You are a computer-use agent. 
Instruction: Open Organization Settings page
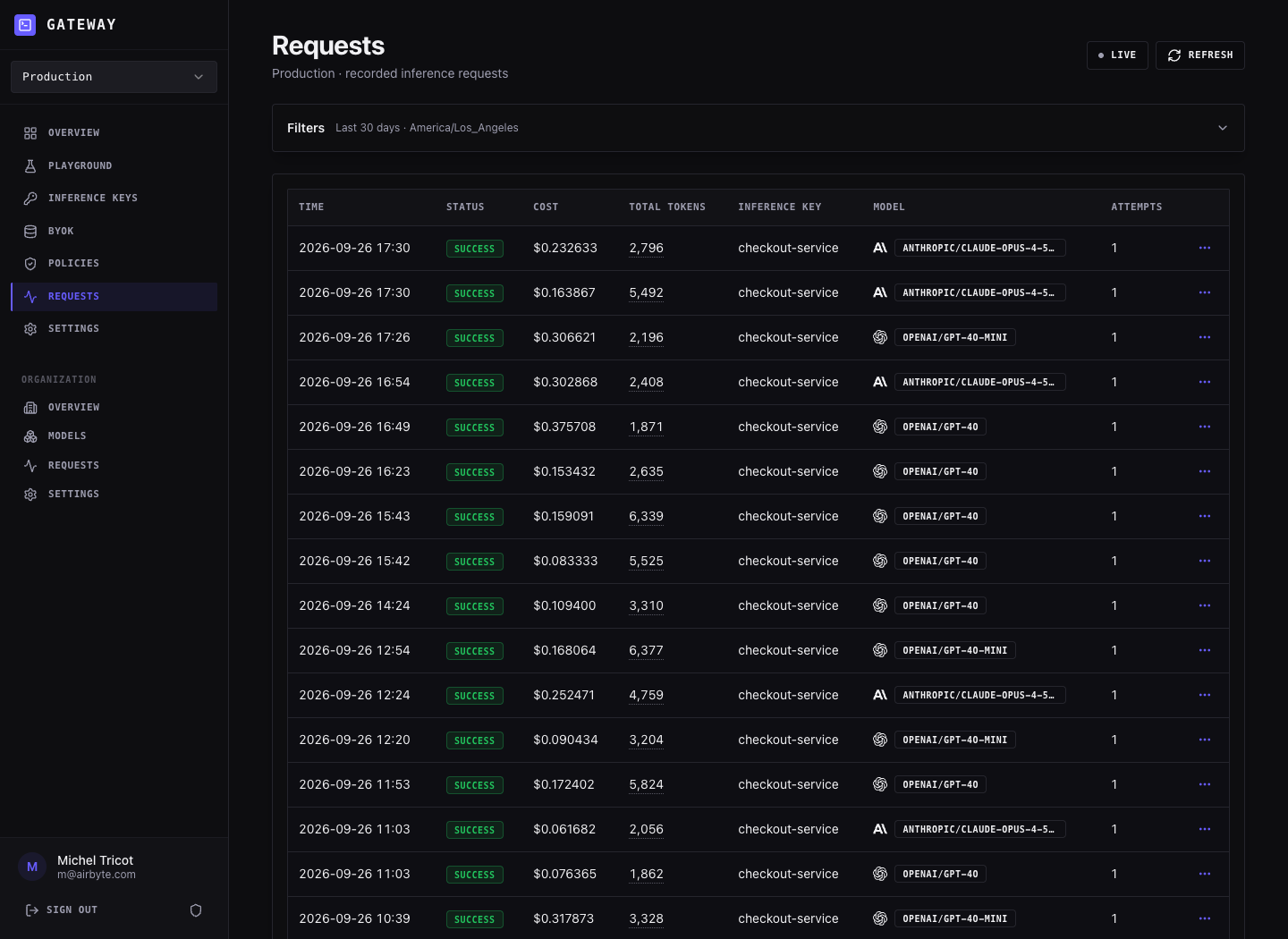[114, 495]
